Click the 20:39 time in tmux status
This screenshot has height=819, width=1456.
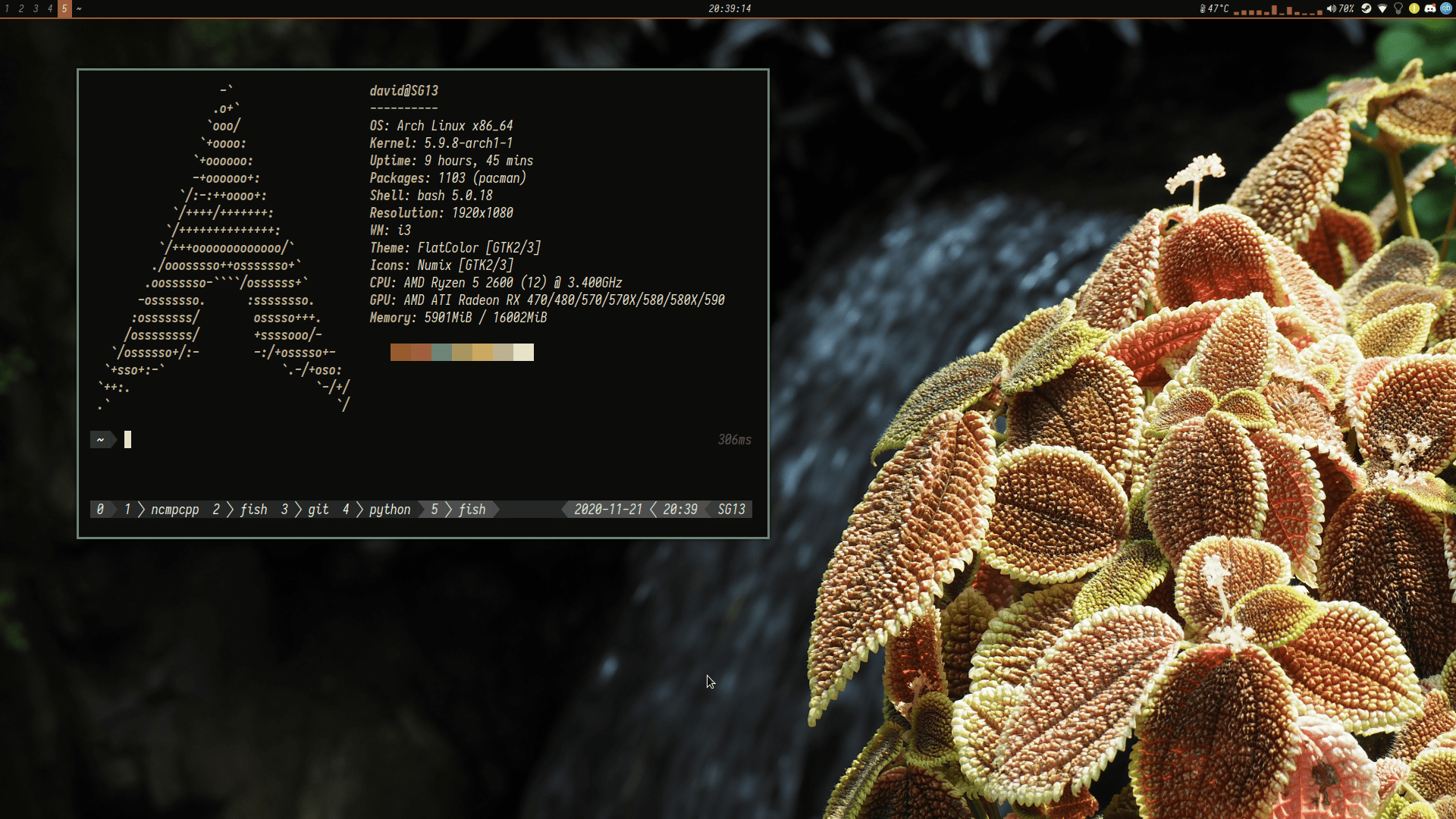680,510
